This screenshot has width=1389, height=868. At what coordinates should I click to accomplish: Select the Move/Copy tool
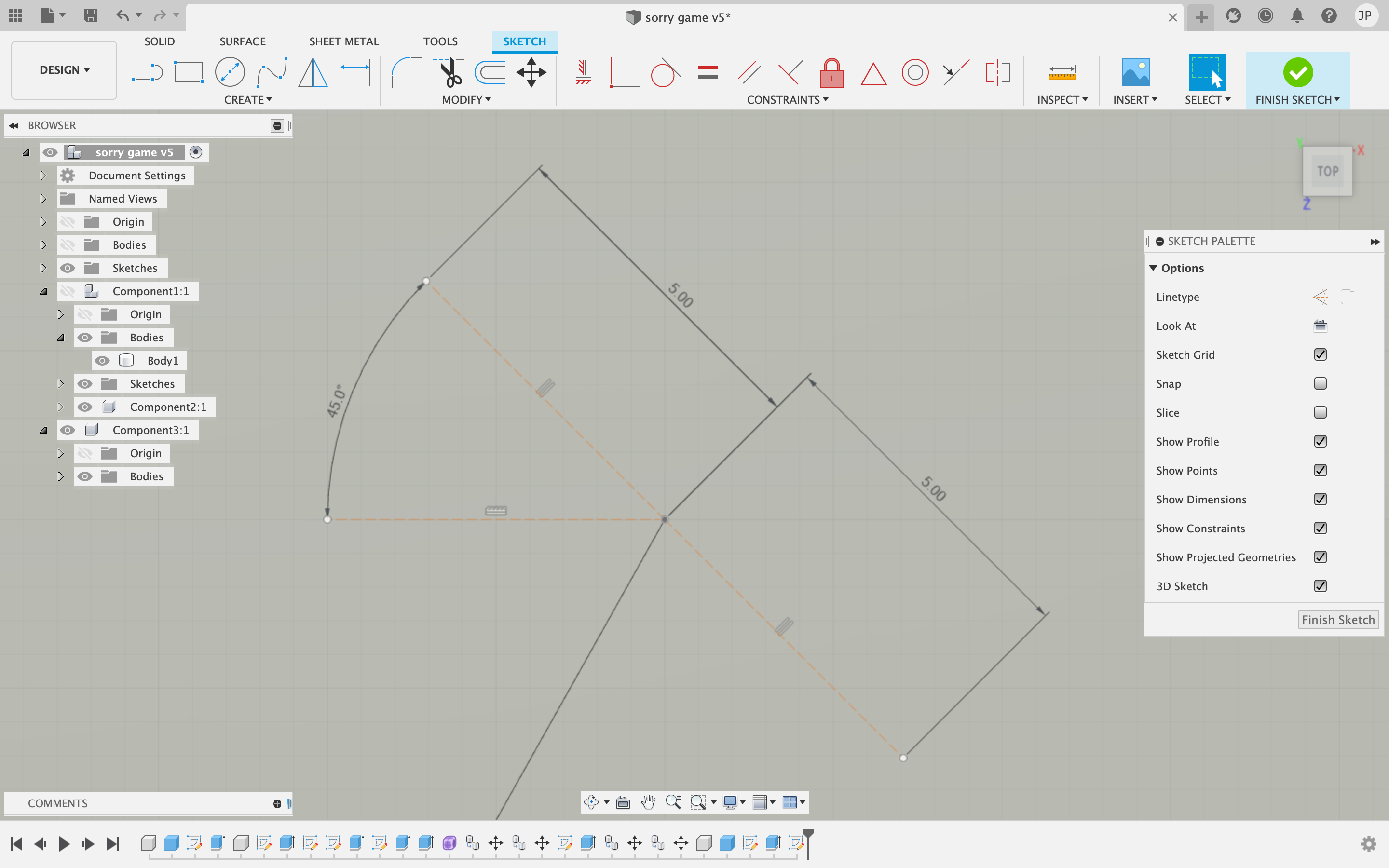coord(532,71)
